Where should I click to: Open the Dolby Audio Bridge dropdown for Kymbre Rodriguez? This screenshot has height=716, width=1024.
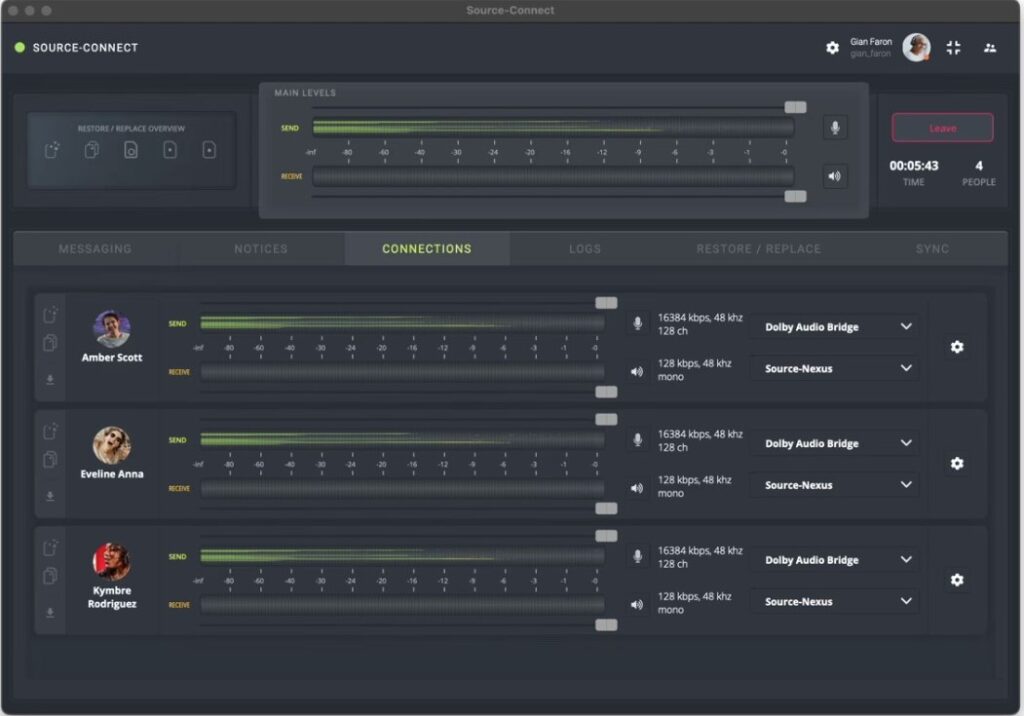[x=834, y=560]
